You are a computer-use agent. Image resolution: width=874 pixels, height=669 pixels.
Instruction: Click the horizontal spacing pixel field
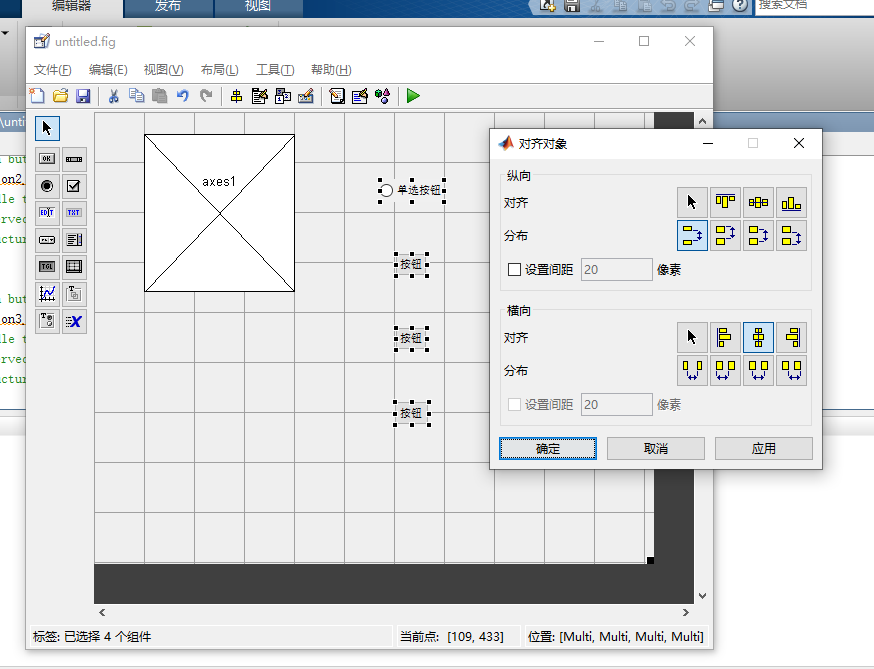(x=616, y=405)
